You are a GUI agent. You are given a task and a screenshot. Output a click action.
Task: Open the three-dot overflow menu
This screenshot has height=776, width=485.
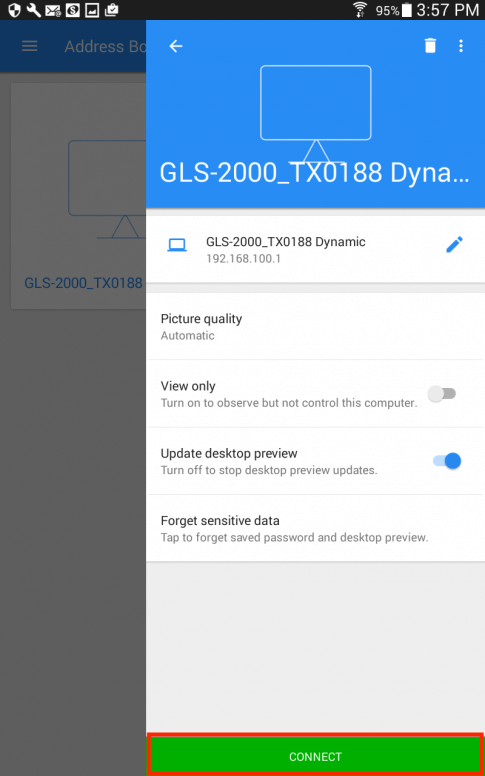461,46
